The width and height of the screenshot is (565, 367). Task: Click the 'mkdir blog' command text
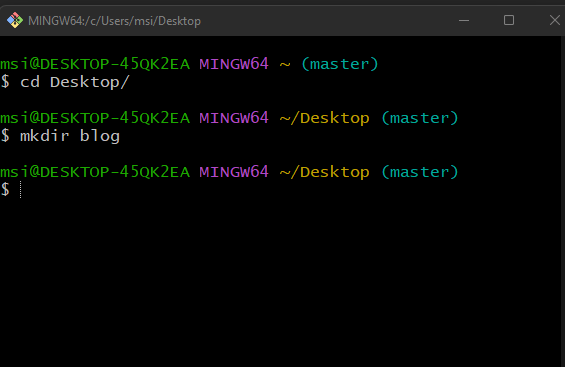[x=70, y=136]
